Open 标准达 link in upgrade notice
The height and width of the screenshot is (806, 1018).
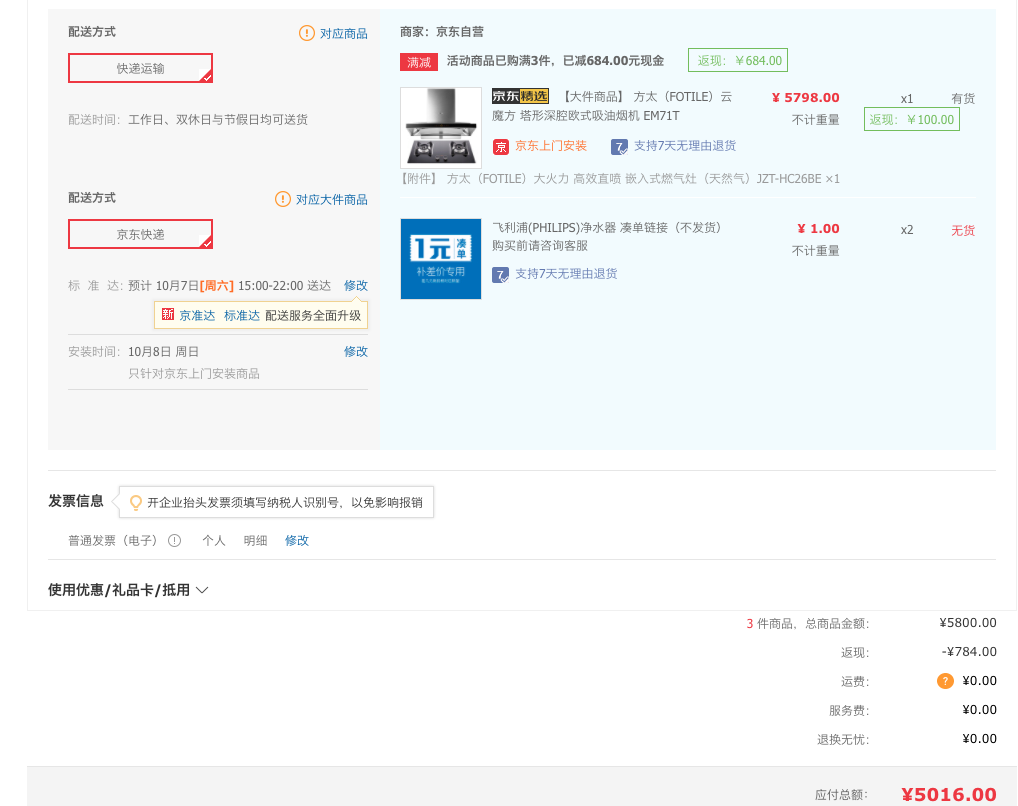(242, 316)
